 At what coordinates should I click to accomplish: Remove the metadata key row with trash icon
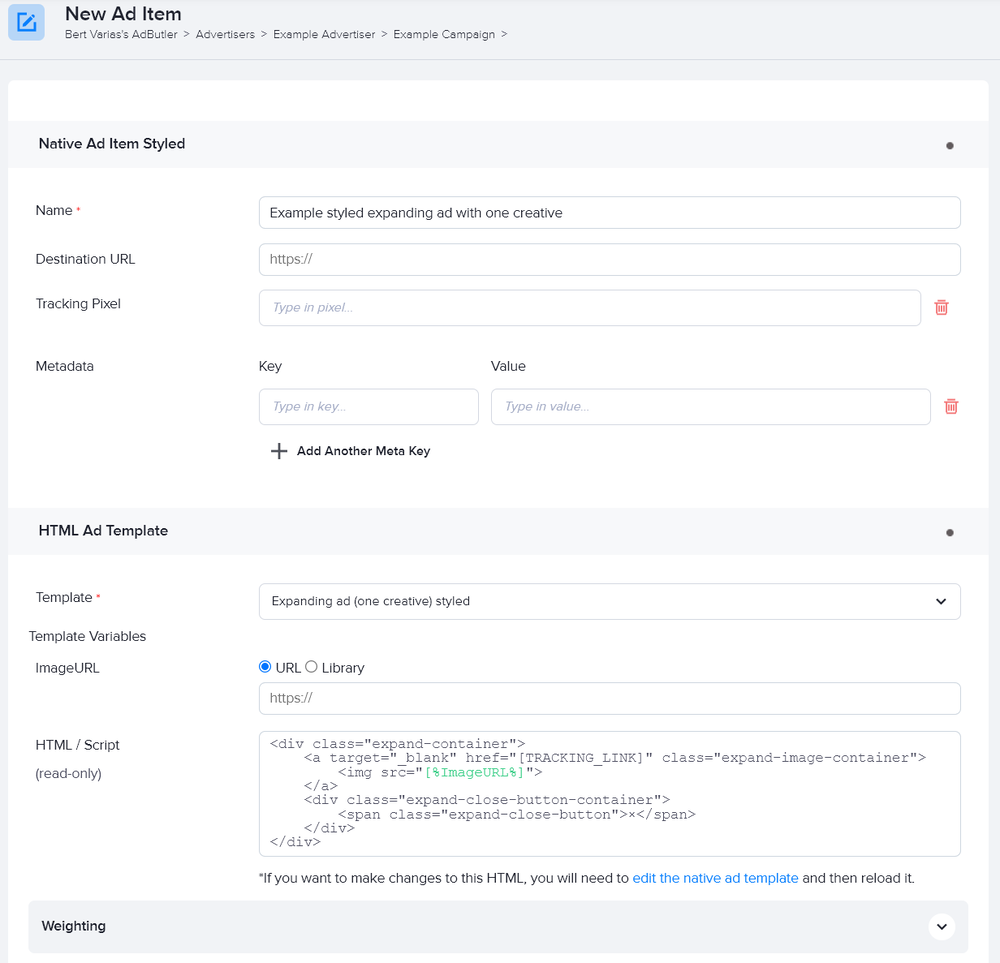(x=951, y=406)
